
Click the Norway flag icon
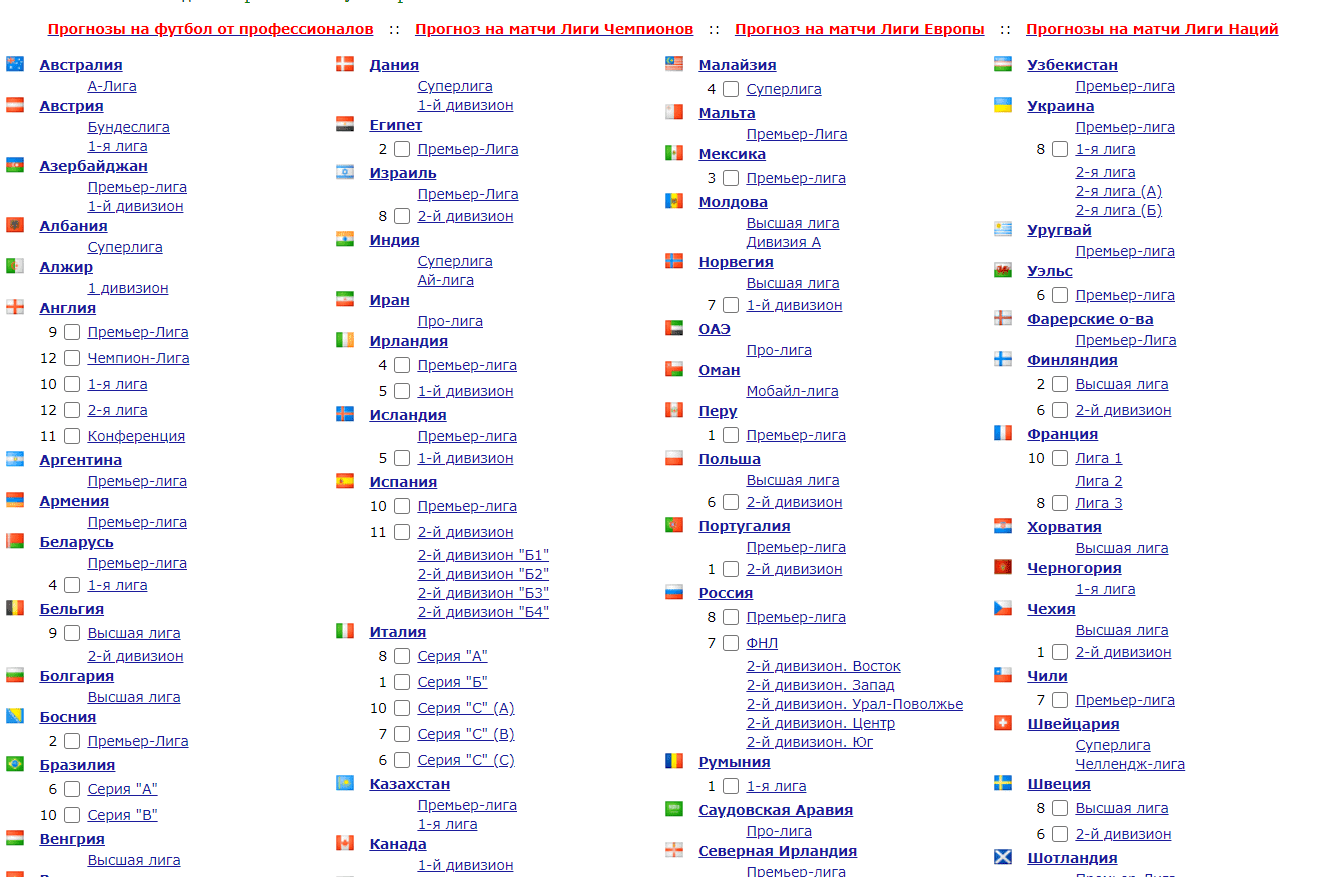coord(674,261)
